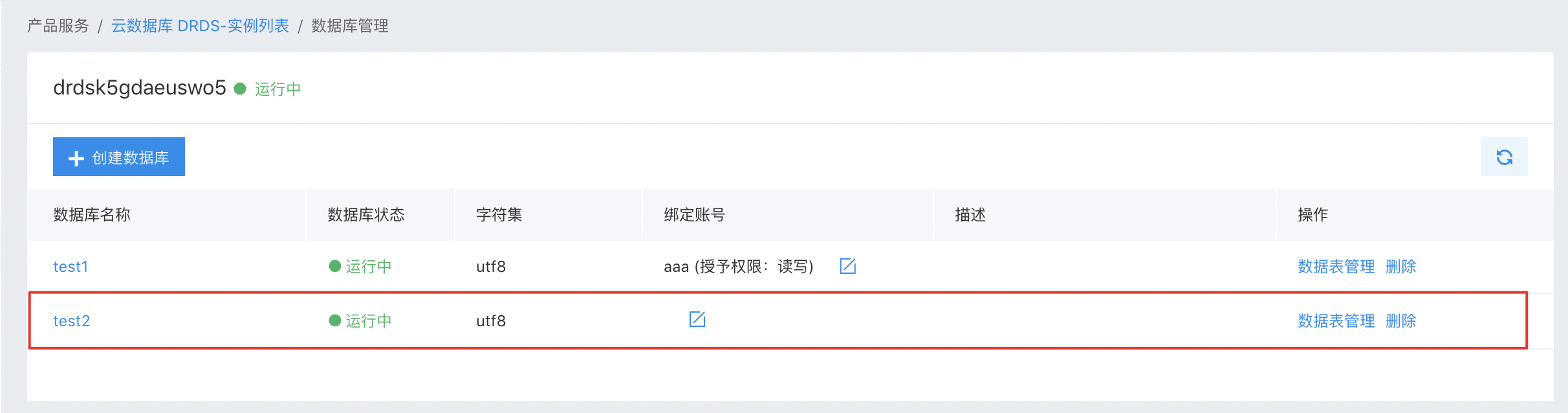Open 数据表管理 for test2
The image size is (1568, 413).
(1336, 321)
